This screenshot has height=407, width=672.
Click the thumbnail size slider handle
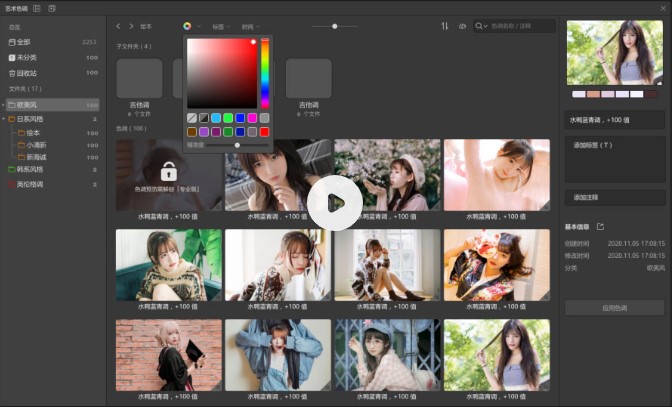point(334,26)
